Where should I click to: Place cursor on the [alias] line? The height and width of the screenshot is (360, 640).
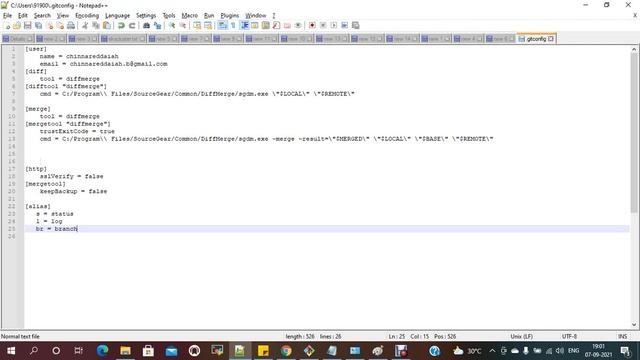[38, 206]
